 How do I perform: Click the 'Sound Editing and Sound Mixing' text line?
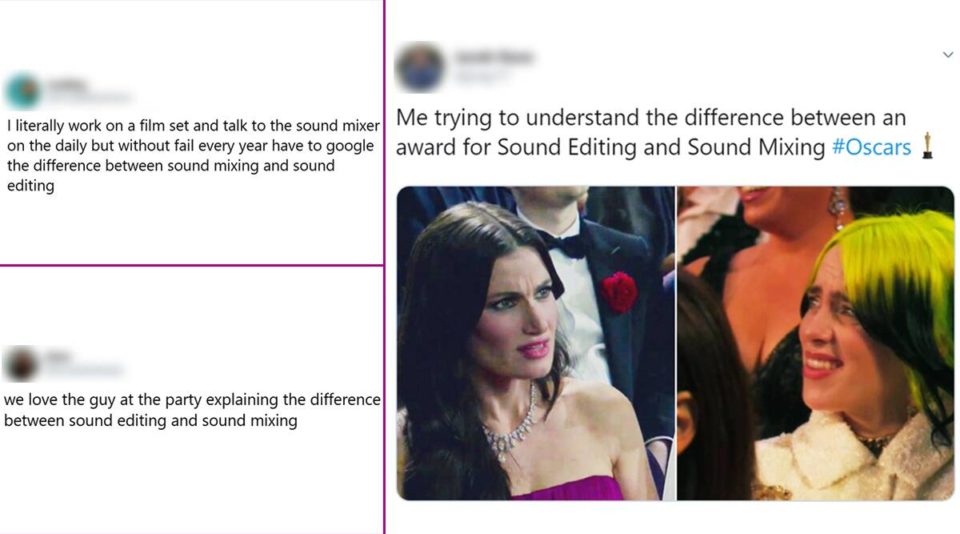tap(661, 148)
